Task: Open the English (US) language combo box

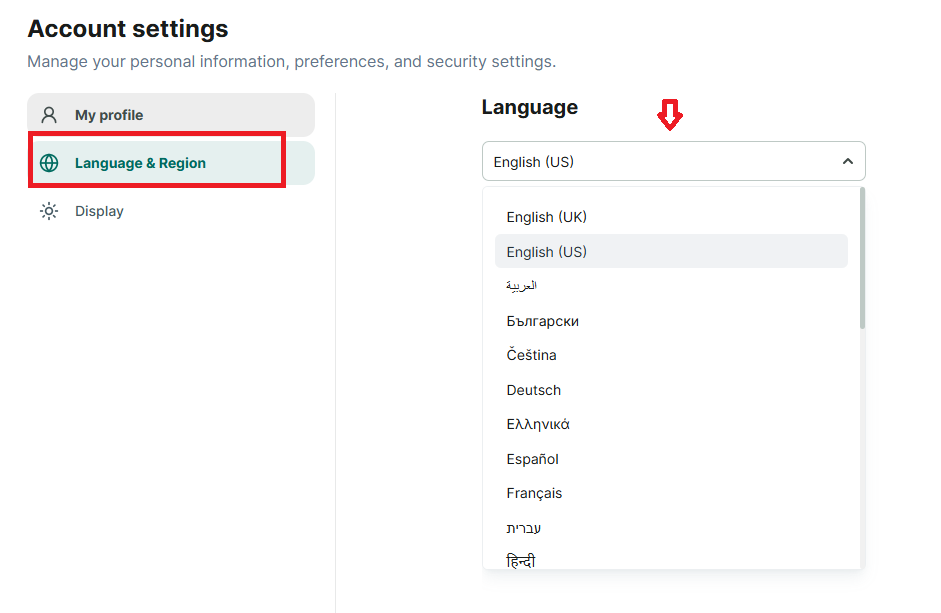Action: coord(673,161)
